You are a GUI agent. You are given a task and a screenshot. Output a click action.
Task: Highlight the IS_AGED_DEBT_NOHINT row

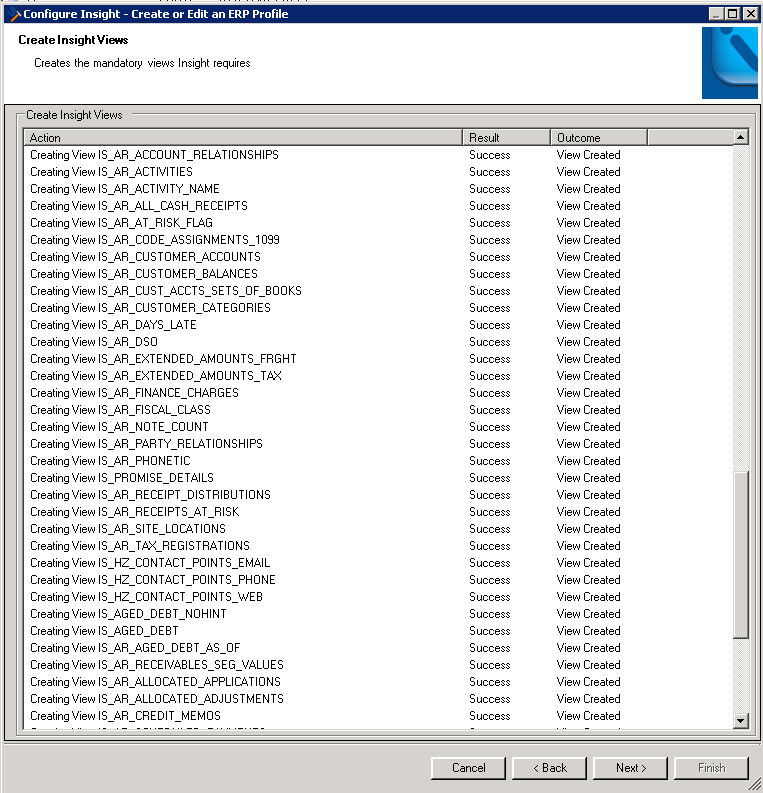tap(128, 614)
